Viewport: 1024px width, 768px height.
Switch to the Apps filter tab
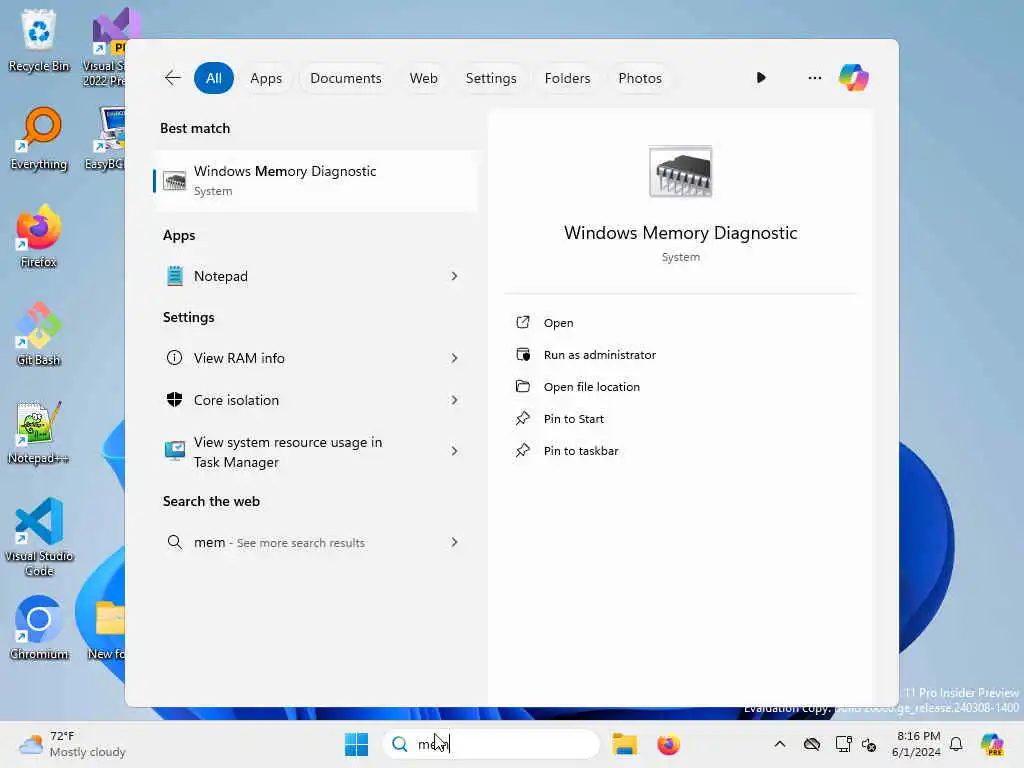tap(266, 78)
